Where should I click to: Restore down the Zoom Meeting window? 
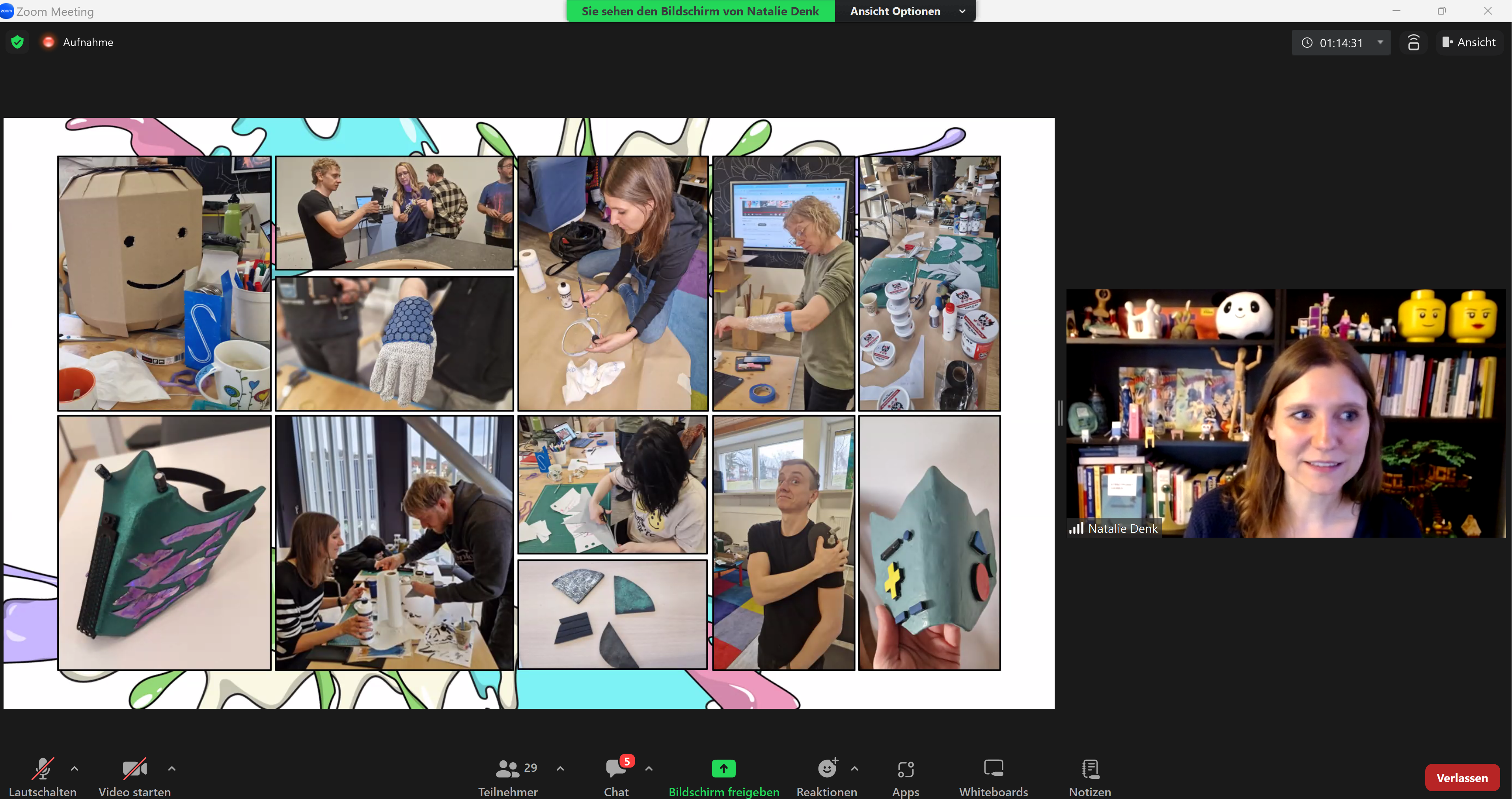pos(1441,11)
